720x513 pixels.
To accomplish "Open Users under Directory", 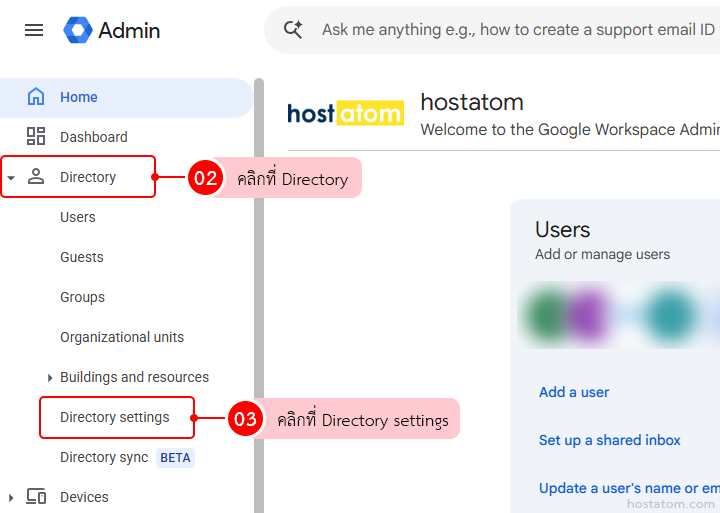I will pyautogui.click(x=78, y=217).
